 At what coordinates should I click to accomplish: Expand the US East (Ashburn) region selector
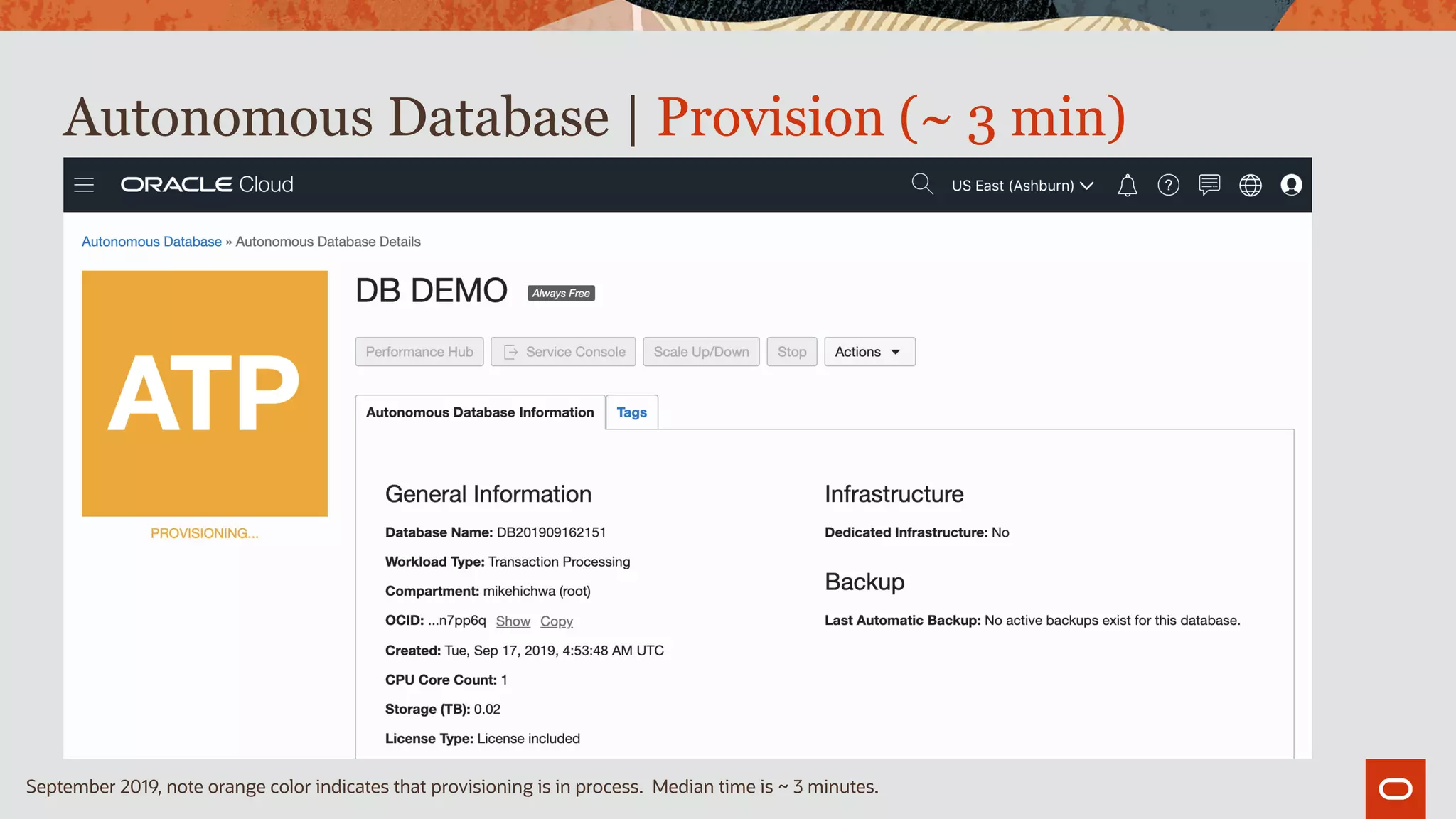pyautogui.click(x=1022, y=186)
